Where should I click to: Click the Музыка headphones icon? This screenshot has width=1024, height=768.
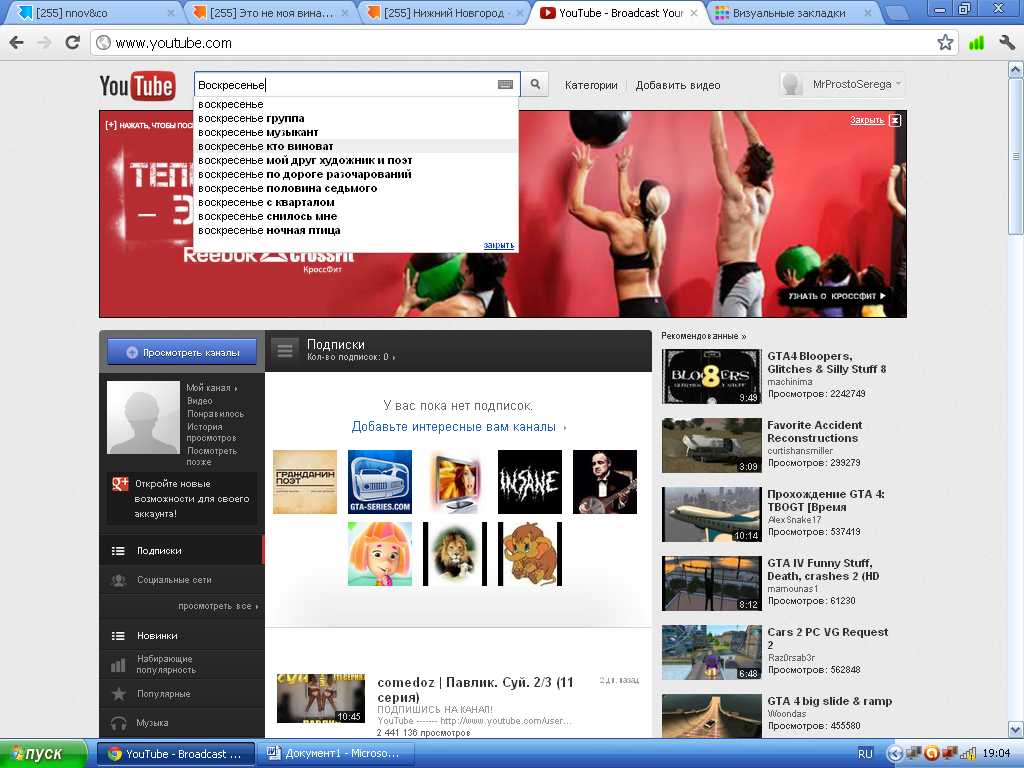119,723
